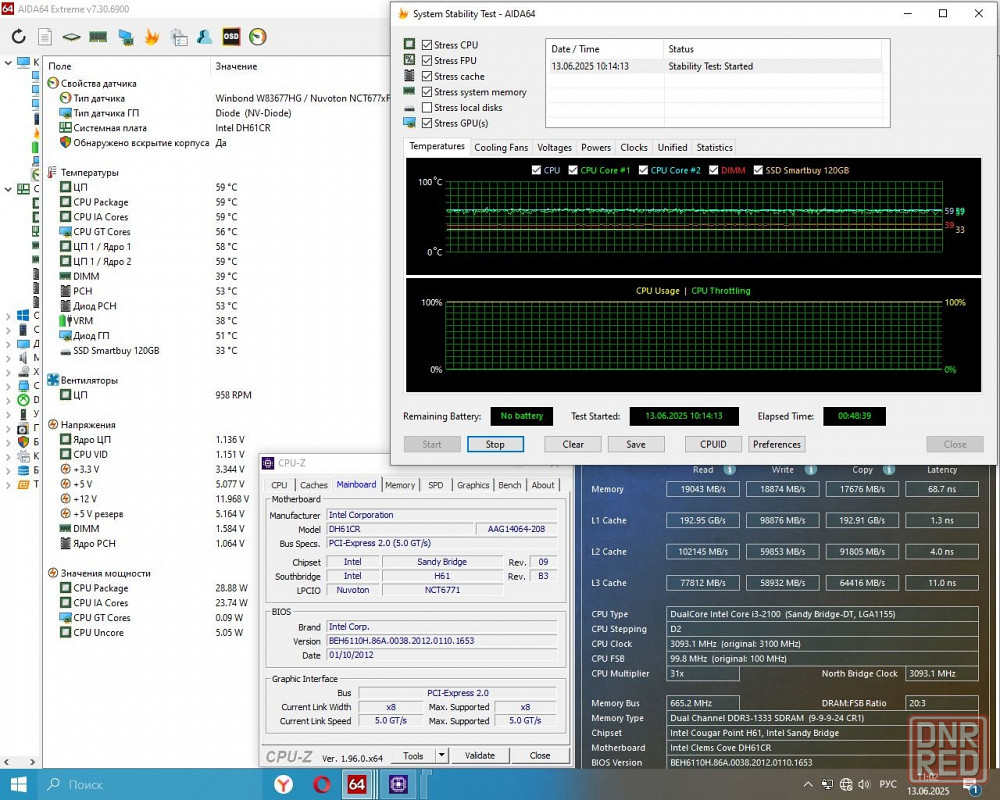The image size is (1000, 800).
Task: Open Copy column info icon
Action: click(x=888, y=470)
